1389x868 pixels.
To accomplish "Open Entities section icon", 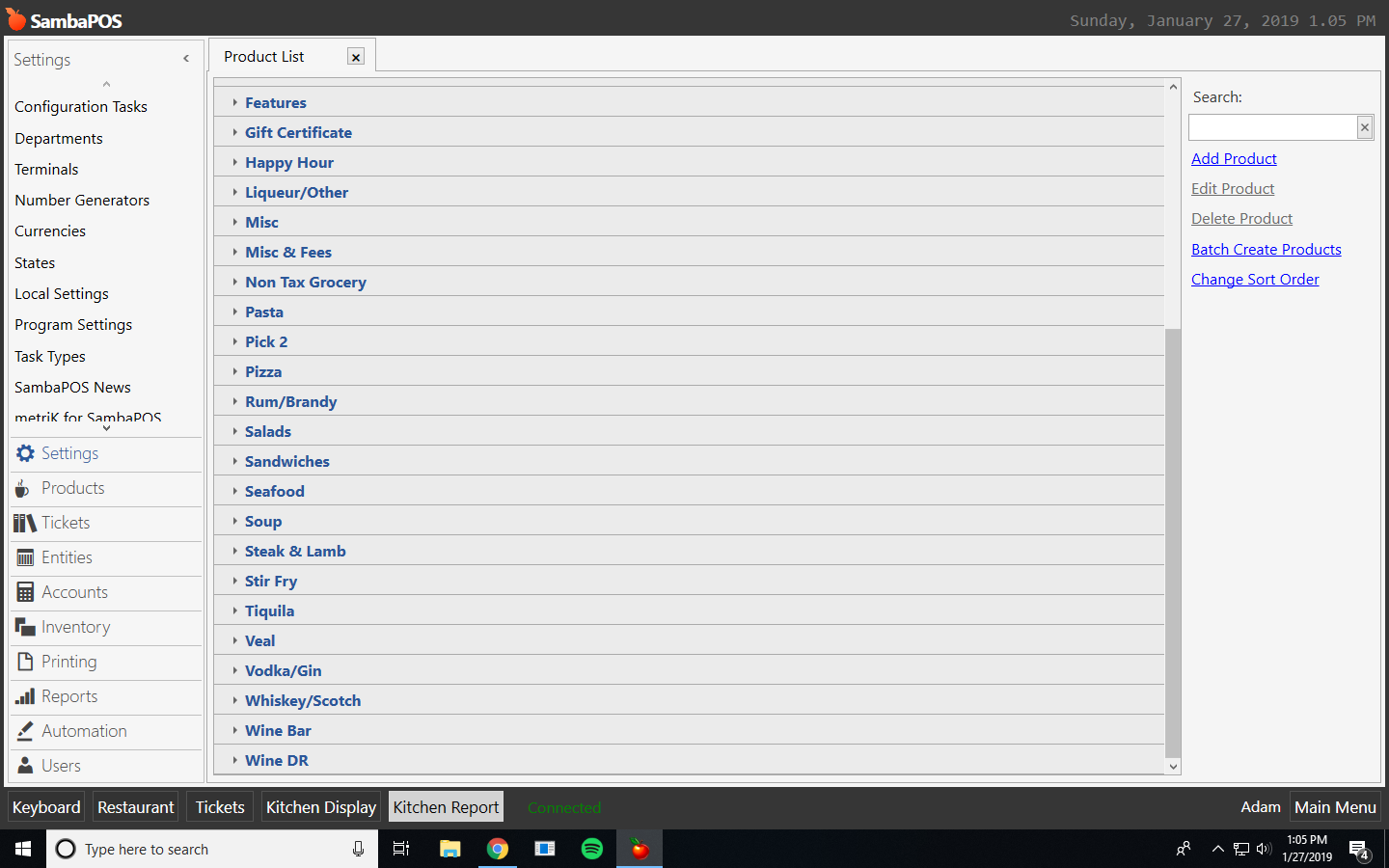I will coord(26,557).
